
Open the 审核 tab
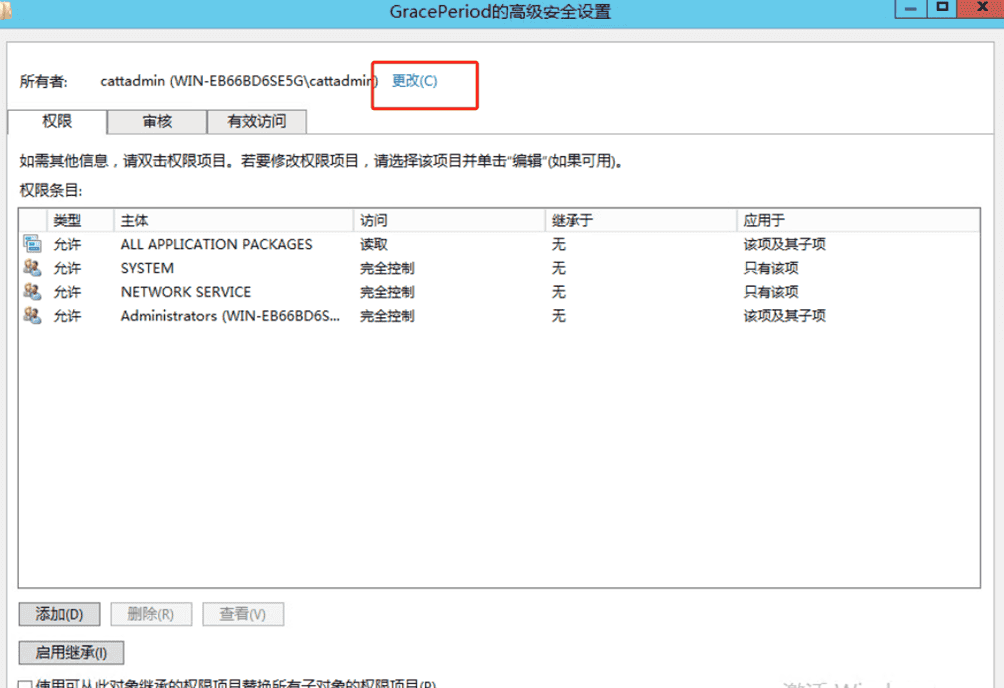coord(157,121)
